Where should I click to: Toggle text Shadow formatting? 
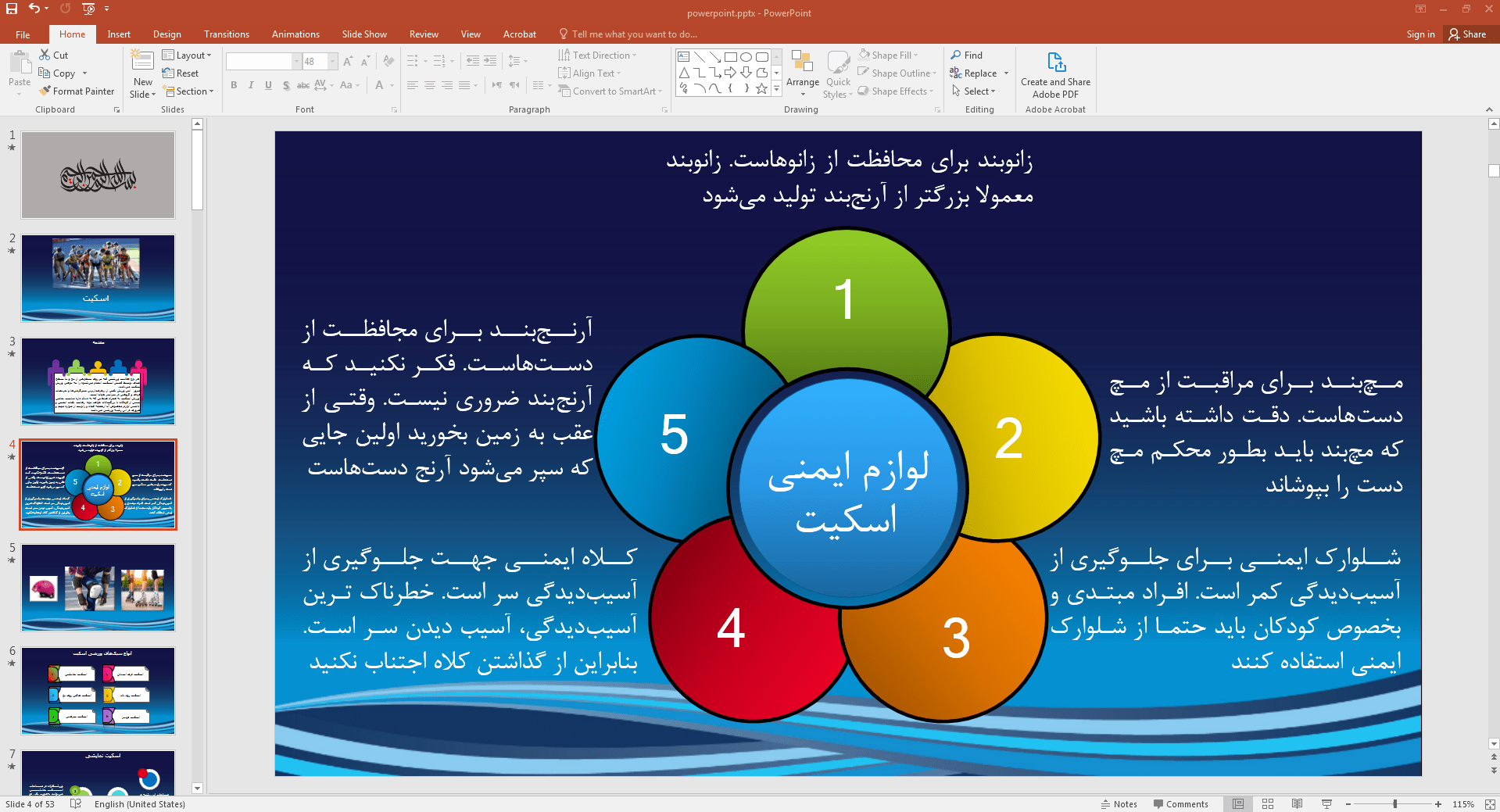[x=286, y=85]
